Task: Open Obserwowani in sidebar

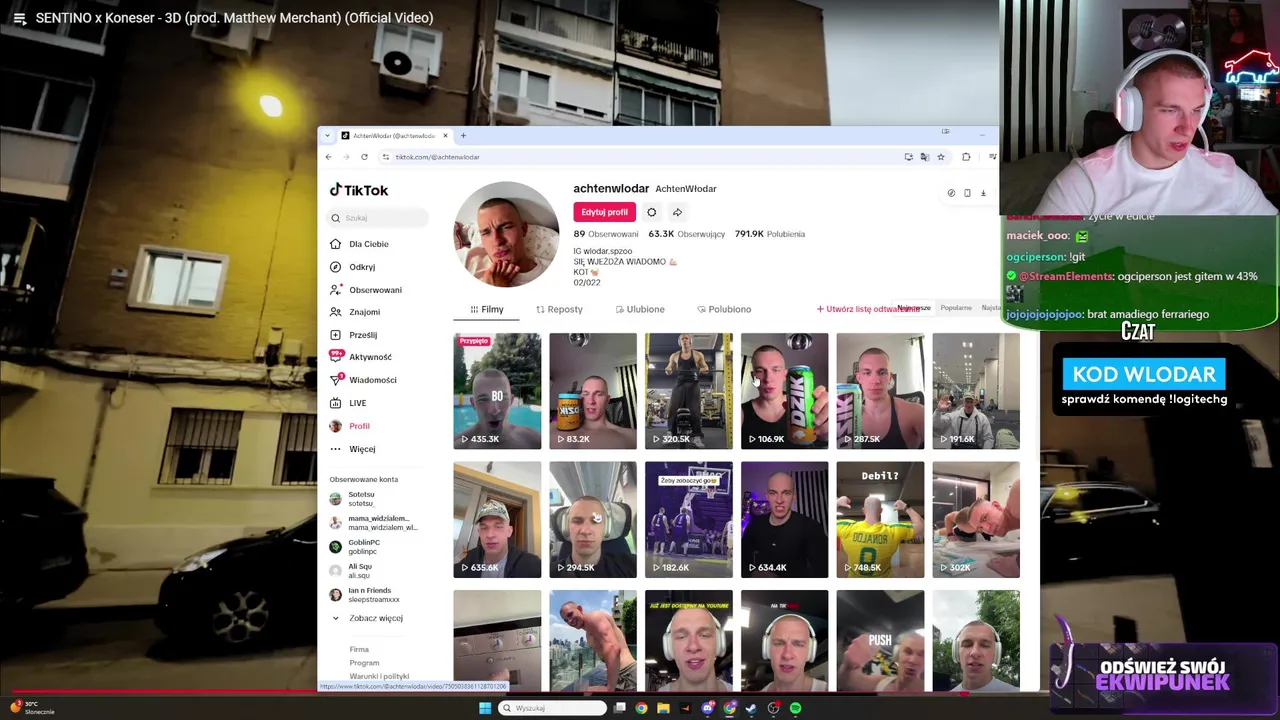Action: point(366,290)
